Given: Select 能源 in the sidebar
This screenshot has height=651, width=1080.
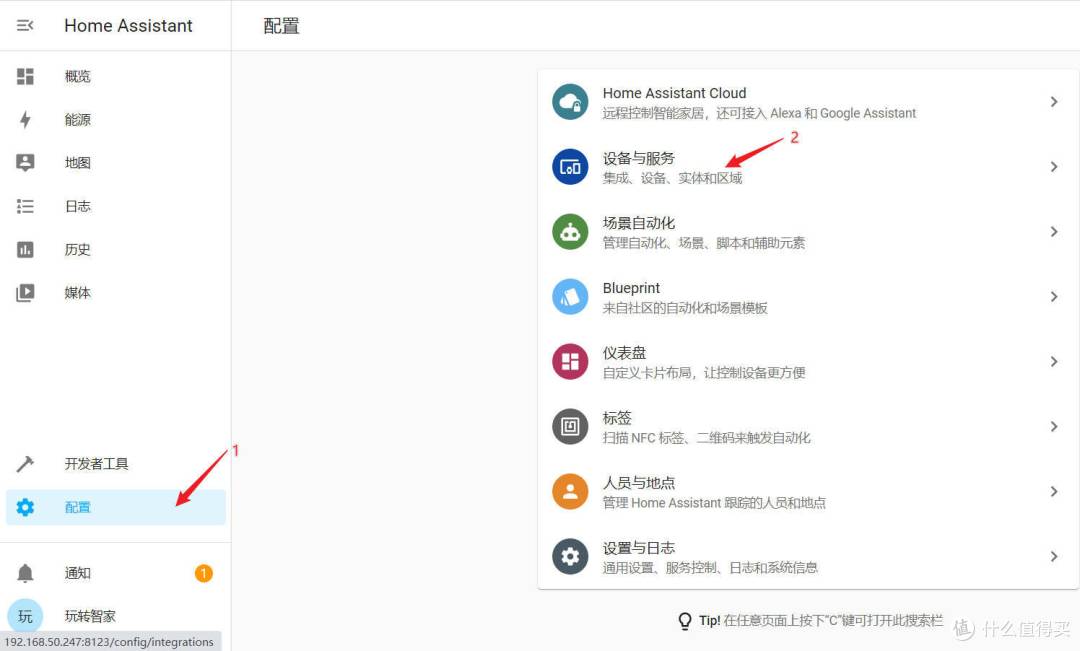Looking at the screenshot, I should point(116,120).
